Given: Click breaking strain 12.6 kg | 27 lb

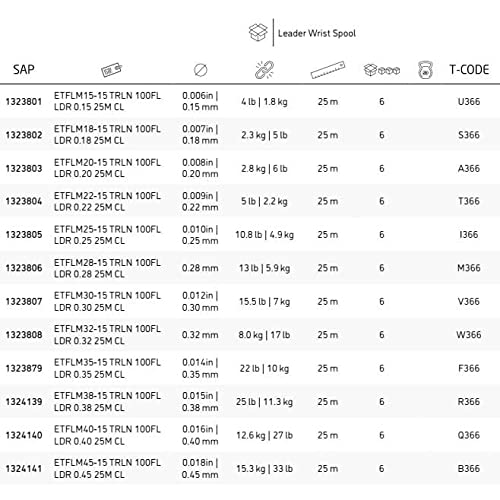Looking at the screenshot, I should tap(265, 435).
